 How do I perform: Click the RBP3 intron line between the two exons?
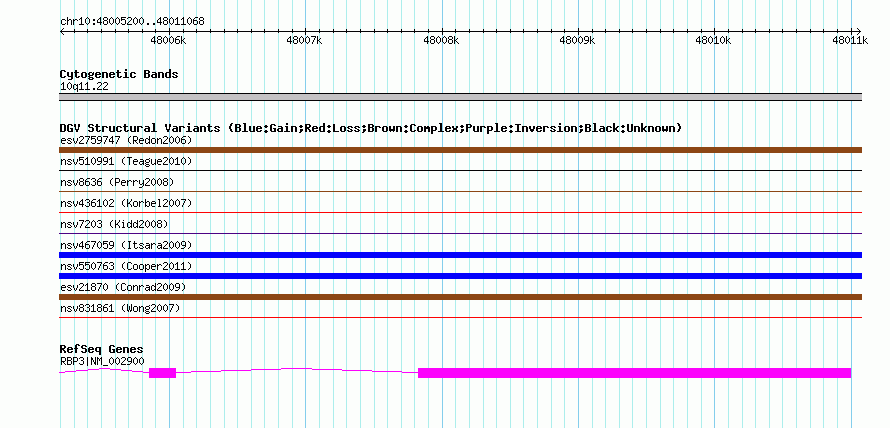(x=297, y=370)
